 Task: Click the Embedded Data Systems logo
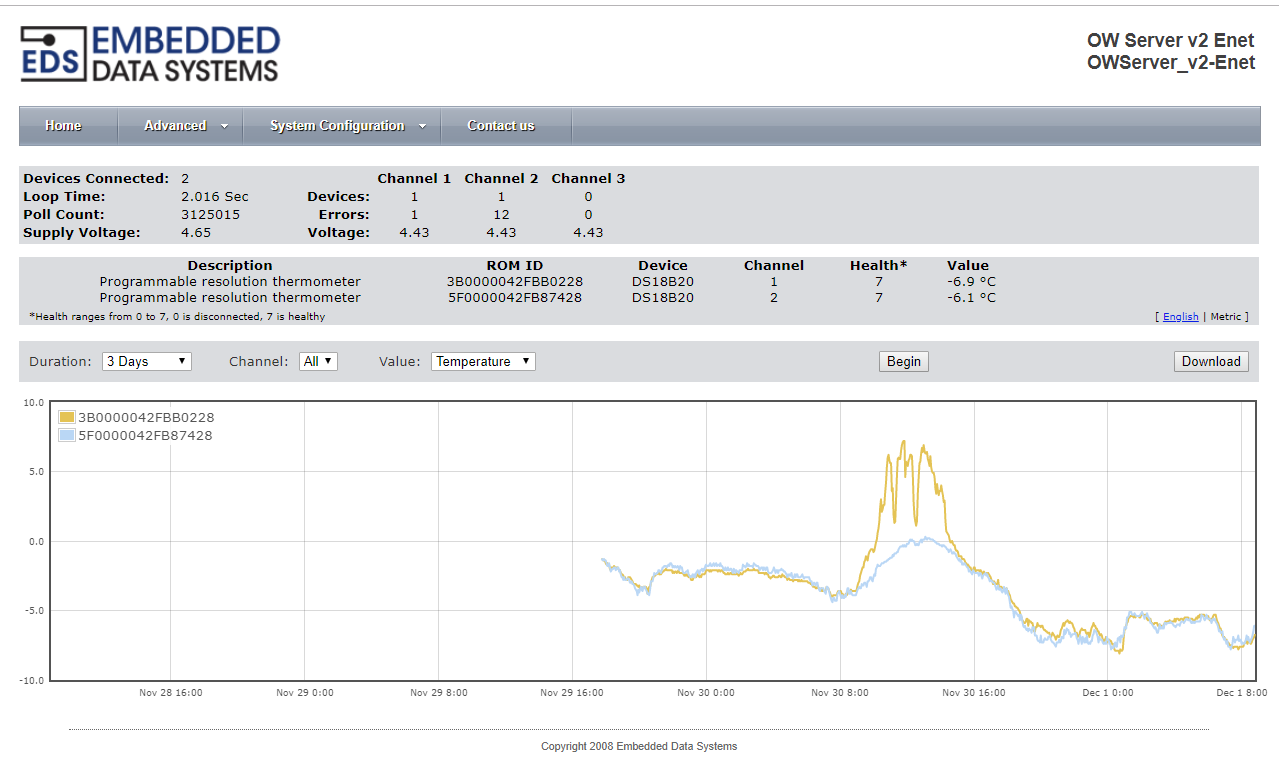click(150, 54)
